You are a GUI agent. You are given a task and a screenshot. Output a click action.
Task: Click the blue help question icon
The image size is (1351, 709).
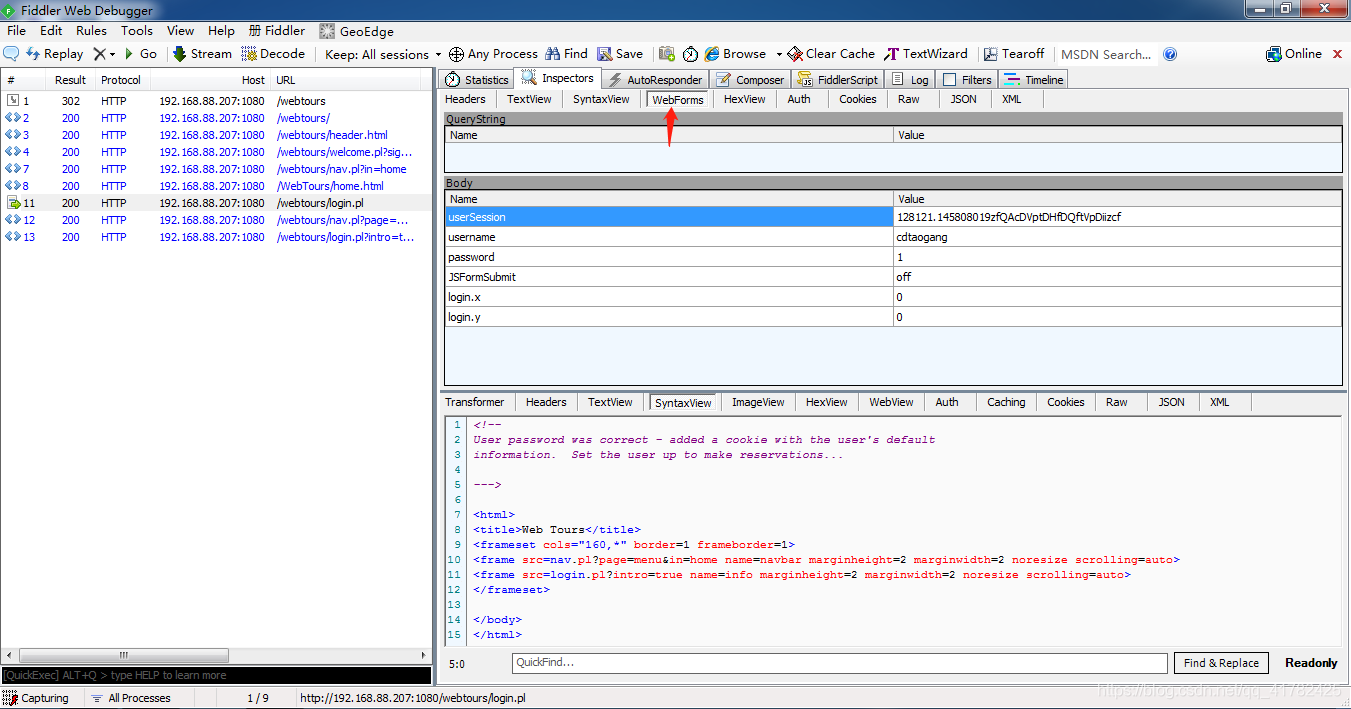(x=1170, y=54)
